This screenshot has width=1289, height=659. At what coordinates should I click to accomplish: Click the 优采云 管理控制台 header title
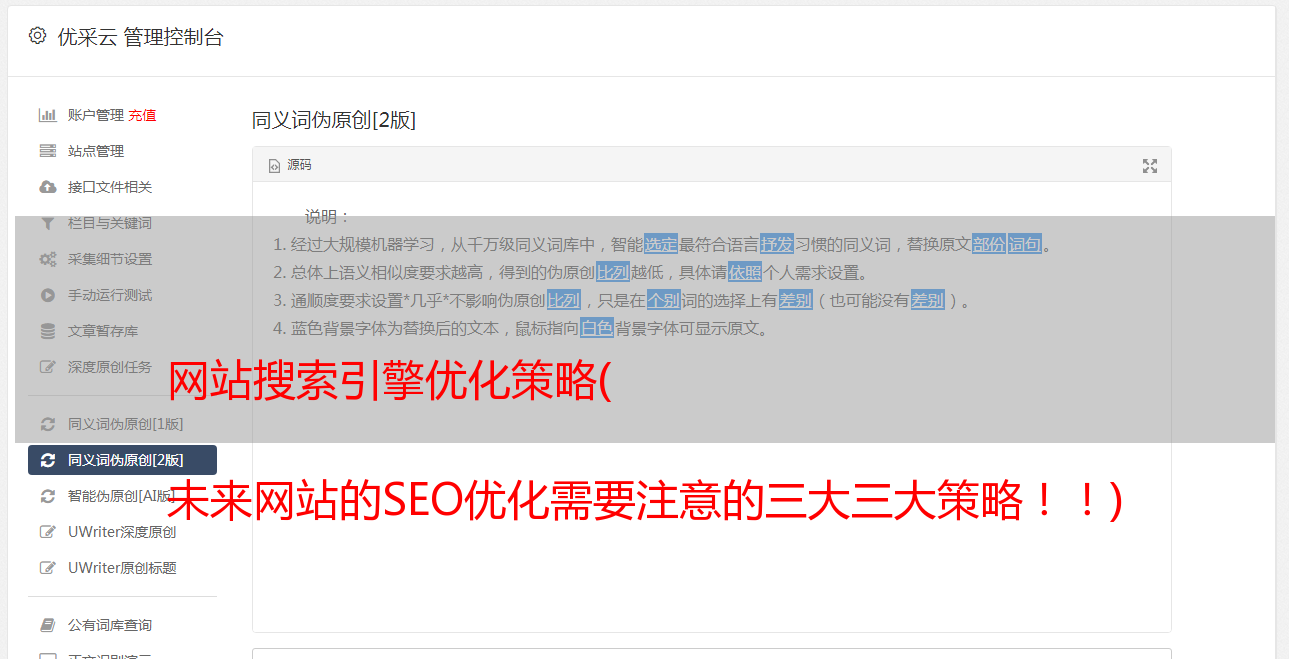coord(140,37)
